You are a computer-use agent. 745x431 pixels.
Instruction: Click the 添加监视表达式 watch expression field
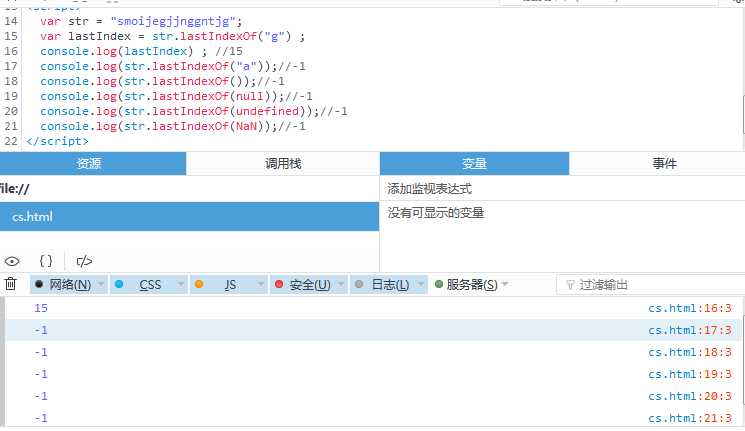(x=562, y=188)
